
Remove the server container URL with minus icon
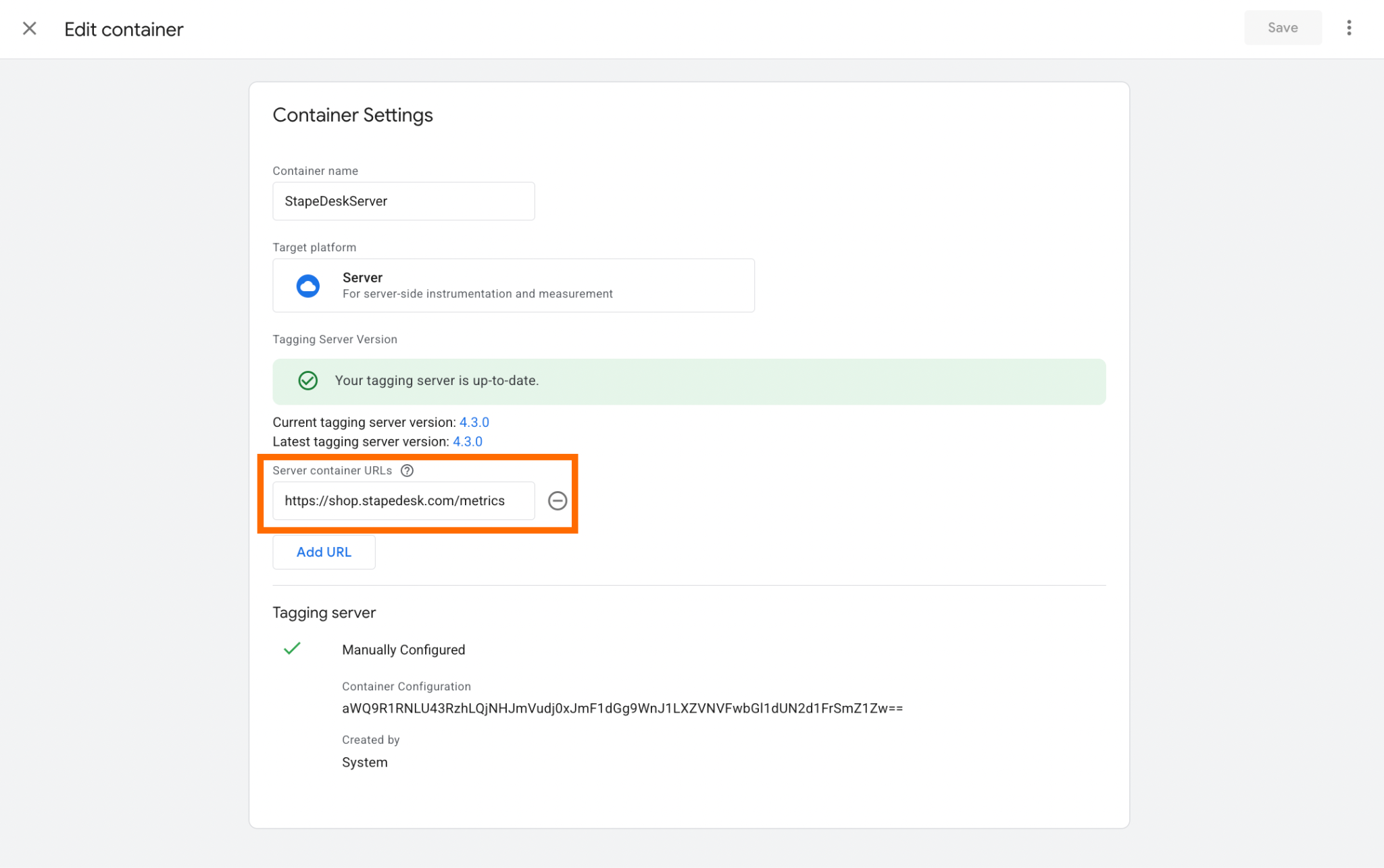[x=558, y=501]
